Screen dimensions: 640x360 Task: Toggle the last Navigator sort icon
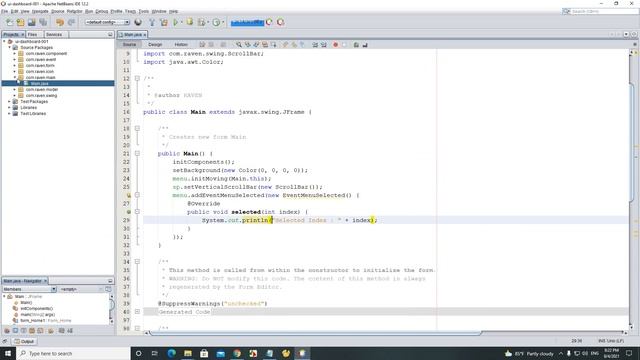[70, 331]
